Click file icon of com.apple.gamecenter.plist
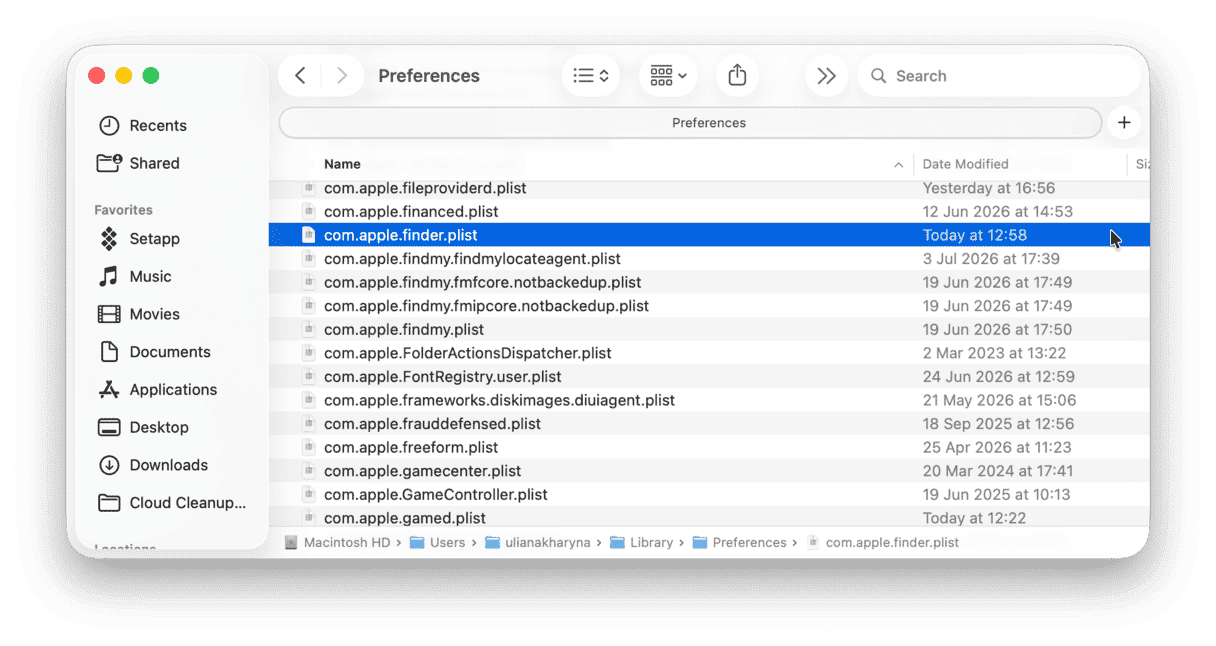The image size is (1216, 646). (x=309, y=471)
